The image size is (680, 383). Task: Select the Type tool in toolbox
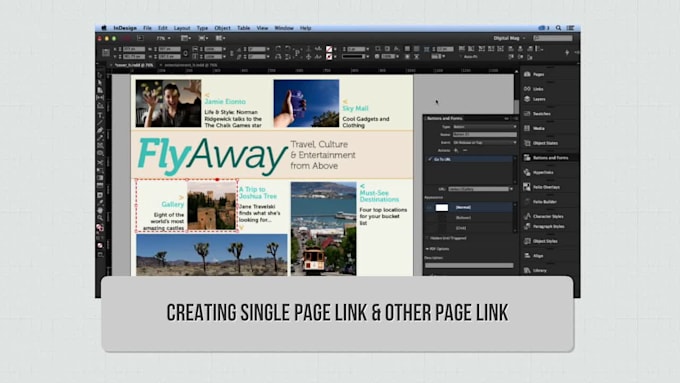click(x=100, y=115)
